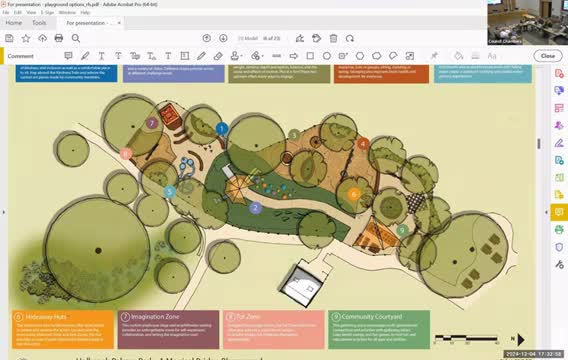Go to the next page with down arrow
Screen dimensions: 568x360
[x=223, y=38]
